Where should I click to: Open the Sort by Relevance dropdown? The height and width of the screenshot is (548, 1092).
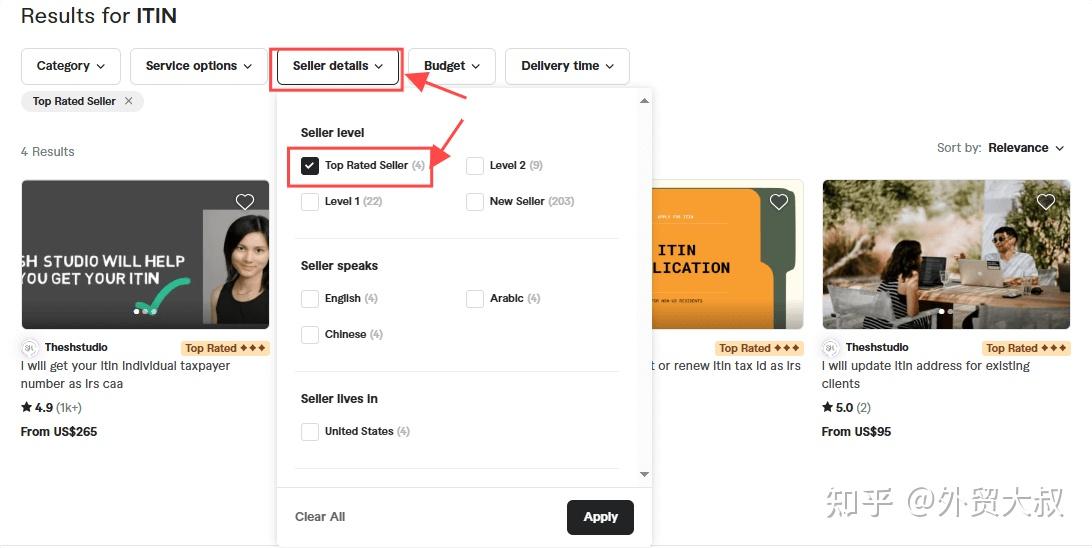(x=1026, y=148)
